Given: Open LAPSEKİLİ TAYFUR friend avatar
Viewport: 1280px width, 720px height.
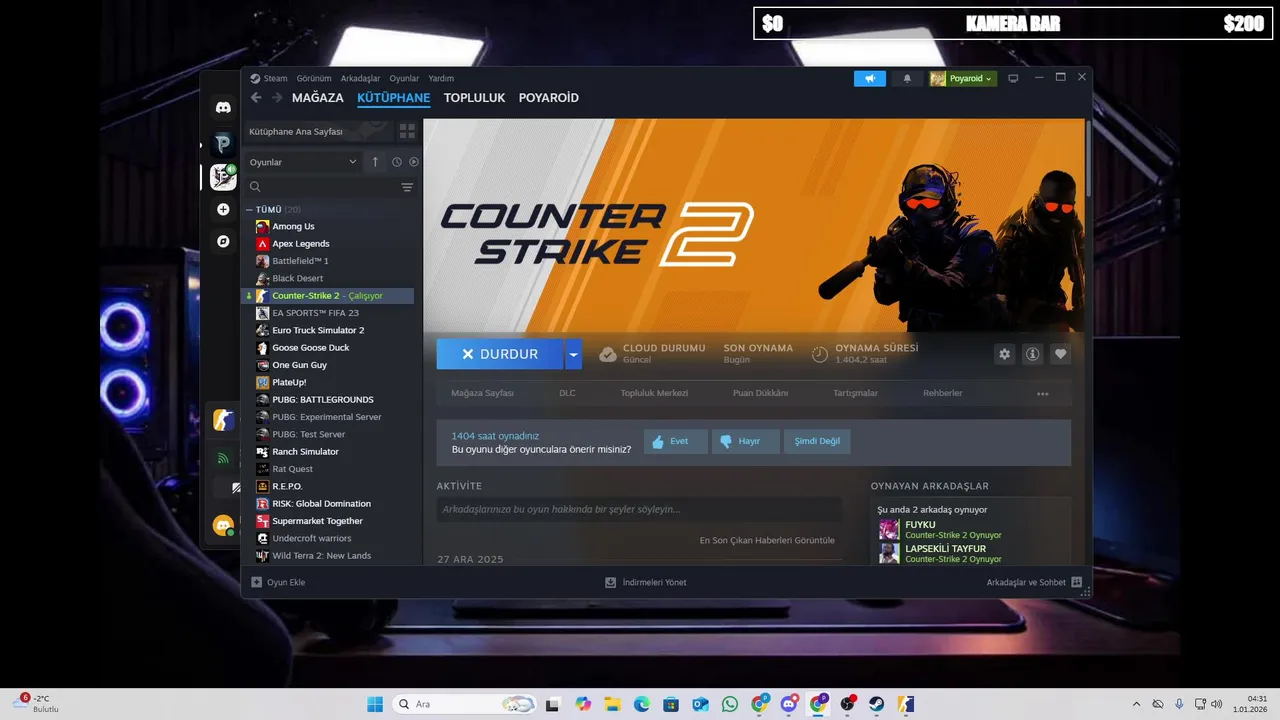Looking at the screenshot, I should tap(889, 553).
